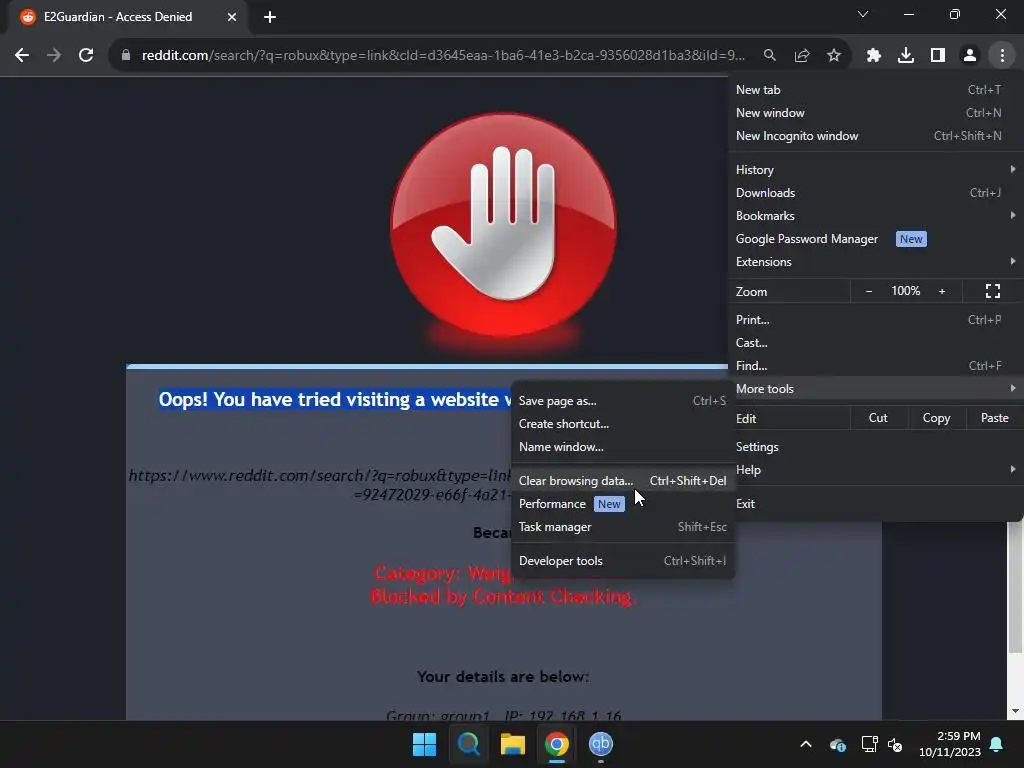Viewport: 1024px width, 768px height.
Task: Open the taskbar Search icon
Action: click(x=469, y=744)
